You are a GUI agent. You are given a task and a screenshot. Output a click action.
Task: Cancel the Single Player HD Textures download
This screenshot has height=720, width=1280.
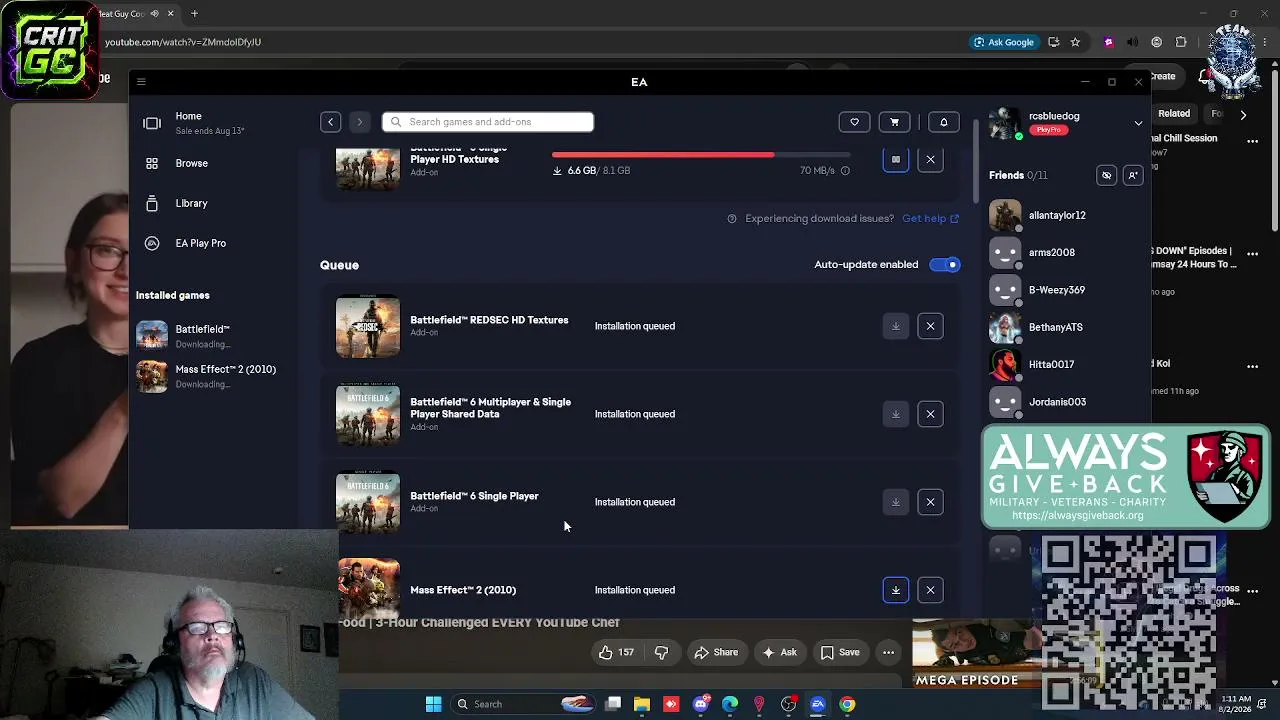[930, 160]
